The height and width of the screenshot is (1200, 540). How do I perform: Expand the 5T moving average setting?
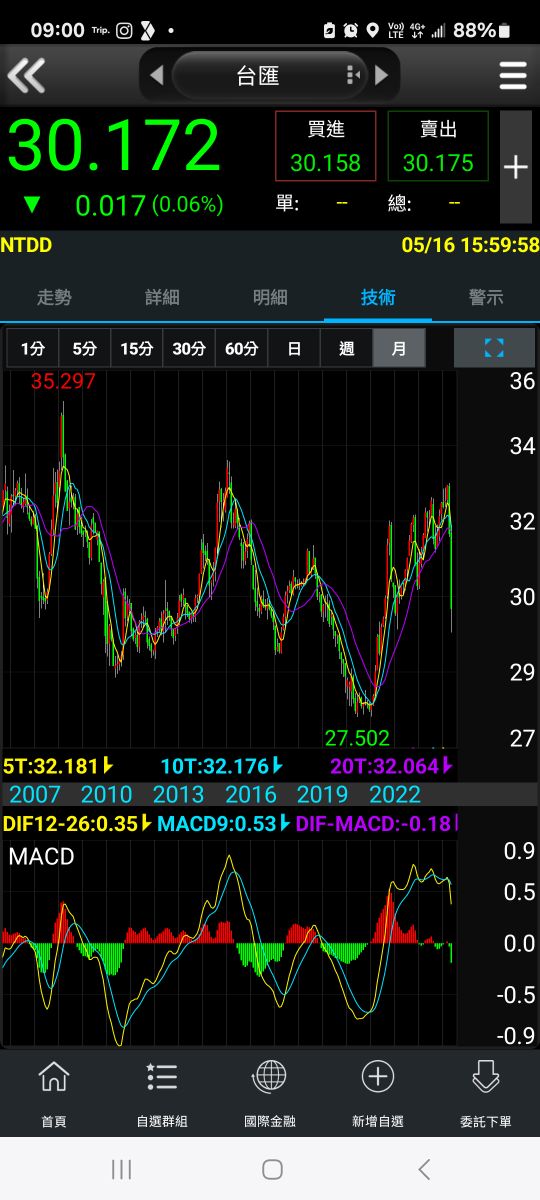pyautogui.click(x=107, y=767)
